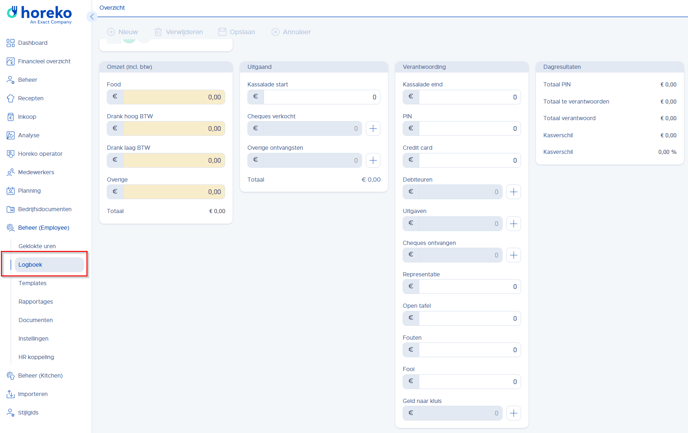Click the Food amount input field

tap(173, 97)
